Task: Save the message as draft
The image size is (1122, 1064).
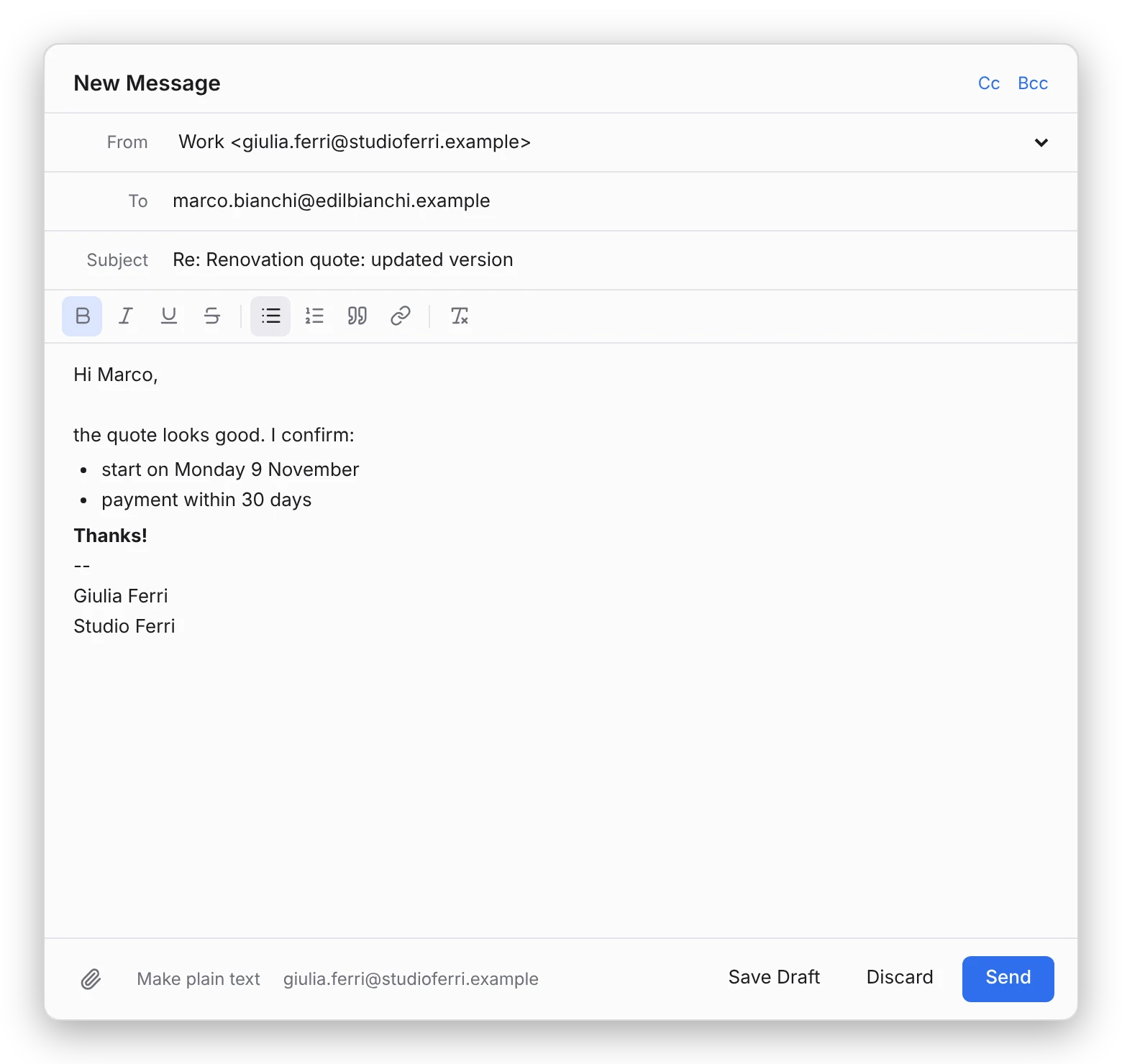Action: (774, 978)
